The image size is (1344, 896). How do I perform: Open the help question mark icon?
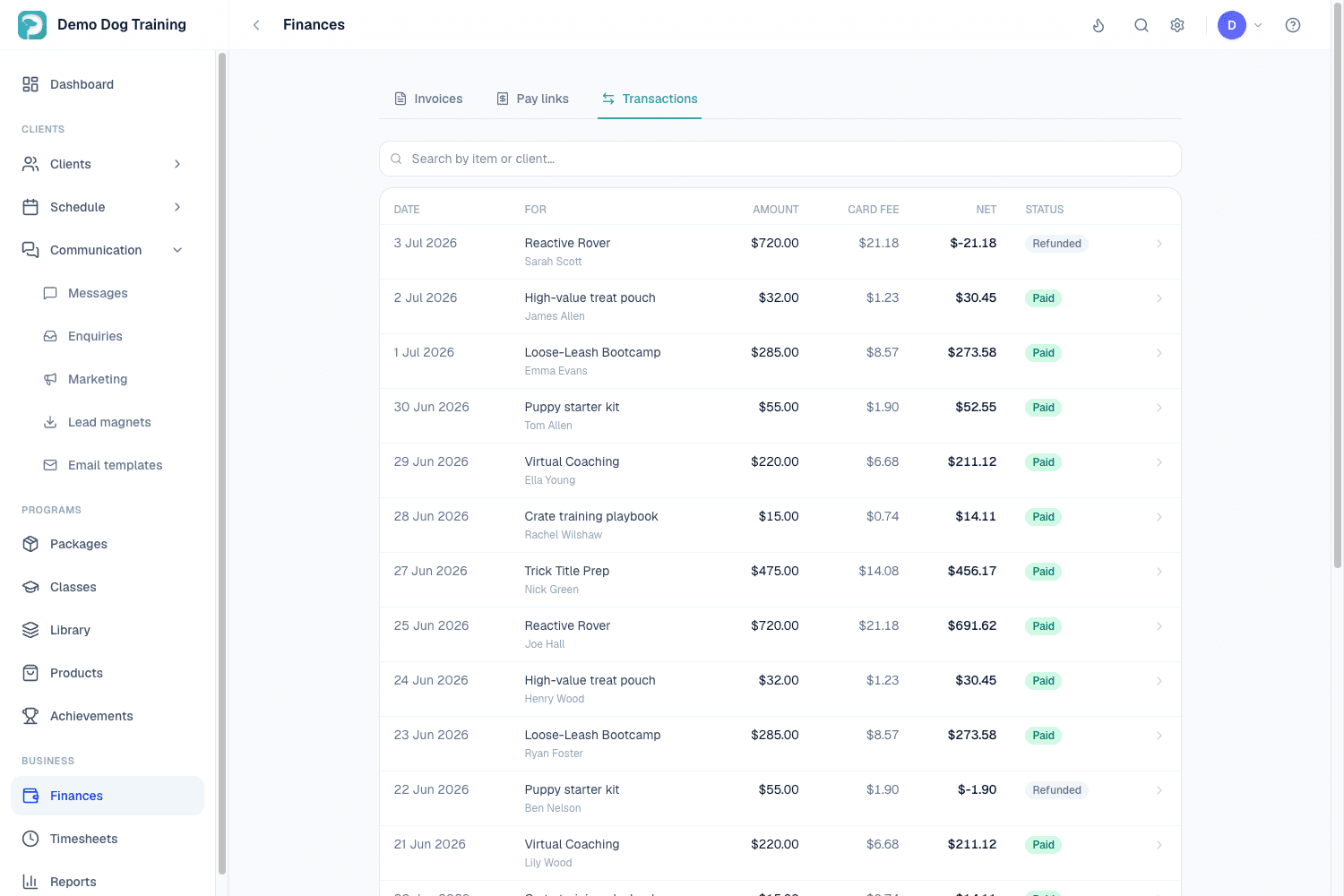(x=1293, y=25)
